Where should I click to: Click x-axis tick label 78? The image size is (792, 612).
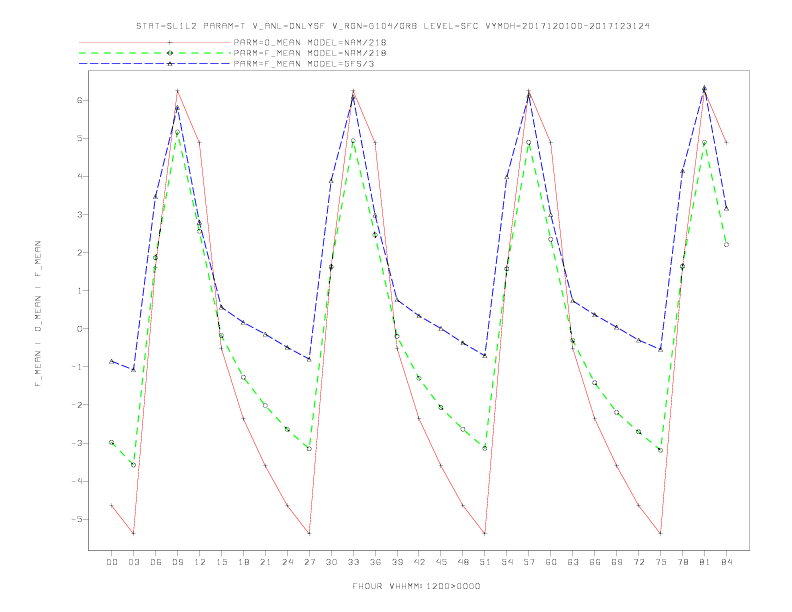[683, 562]
